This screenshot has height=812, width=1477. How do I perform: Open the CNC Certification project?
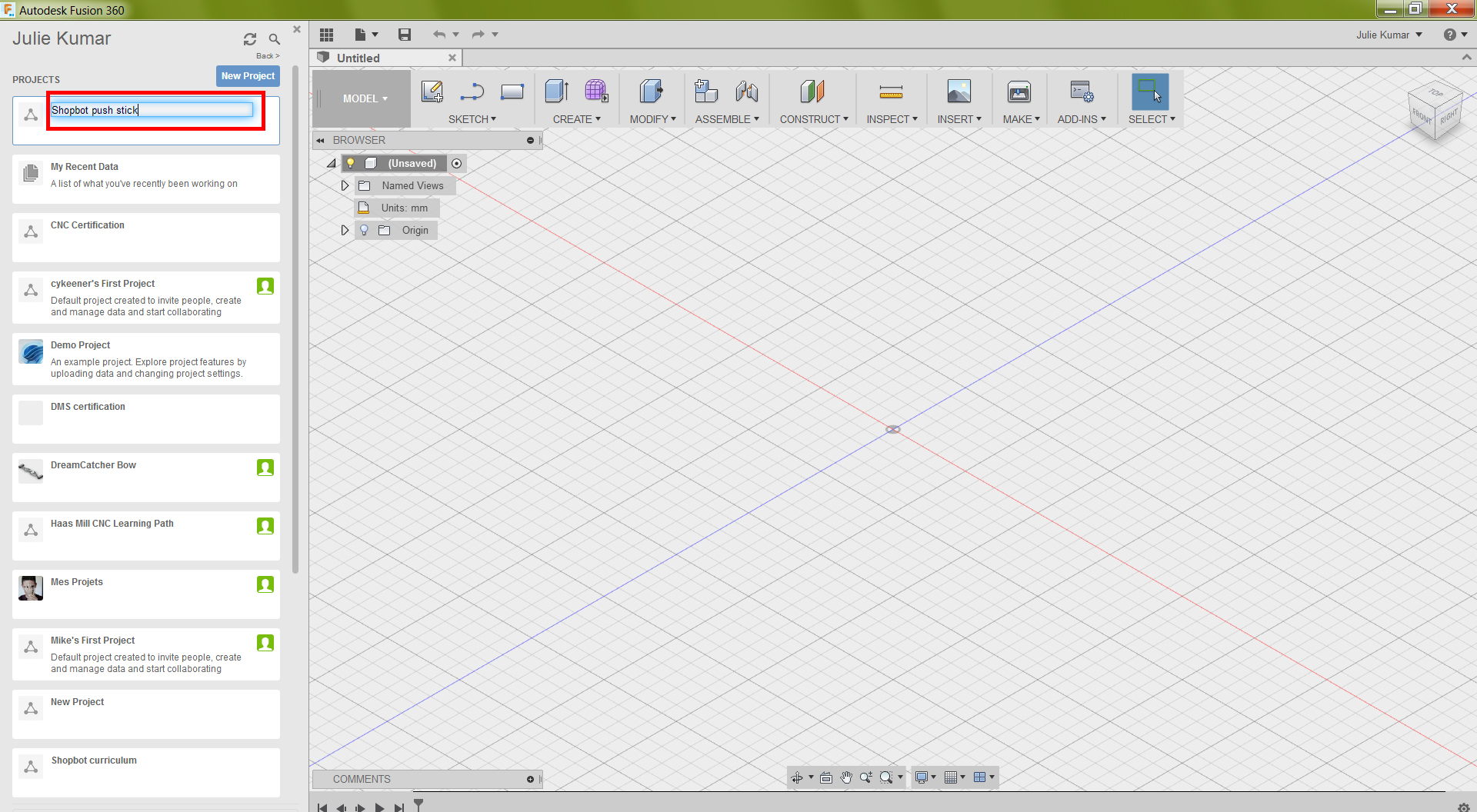click(x=146, y=238)
